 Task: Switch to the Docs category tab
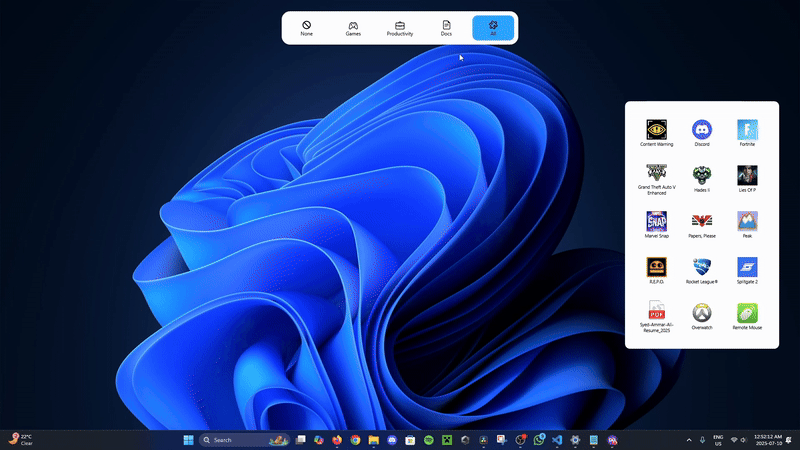tap(446, 28)
